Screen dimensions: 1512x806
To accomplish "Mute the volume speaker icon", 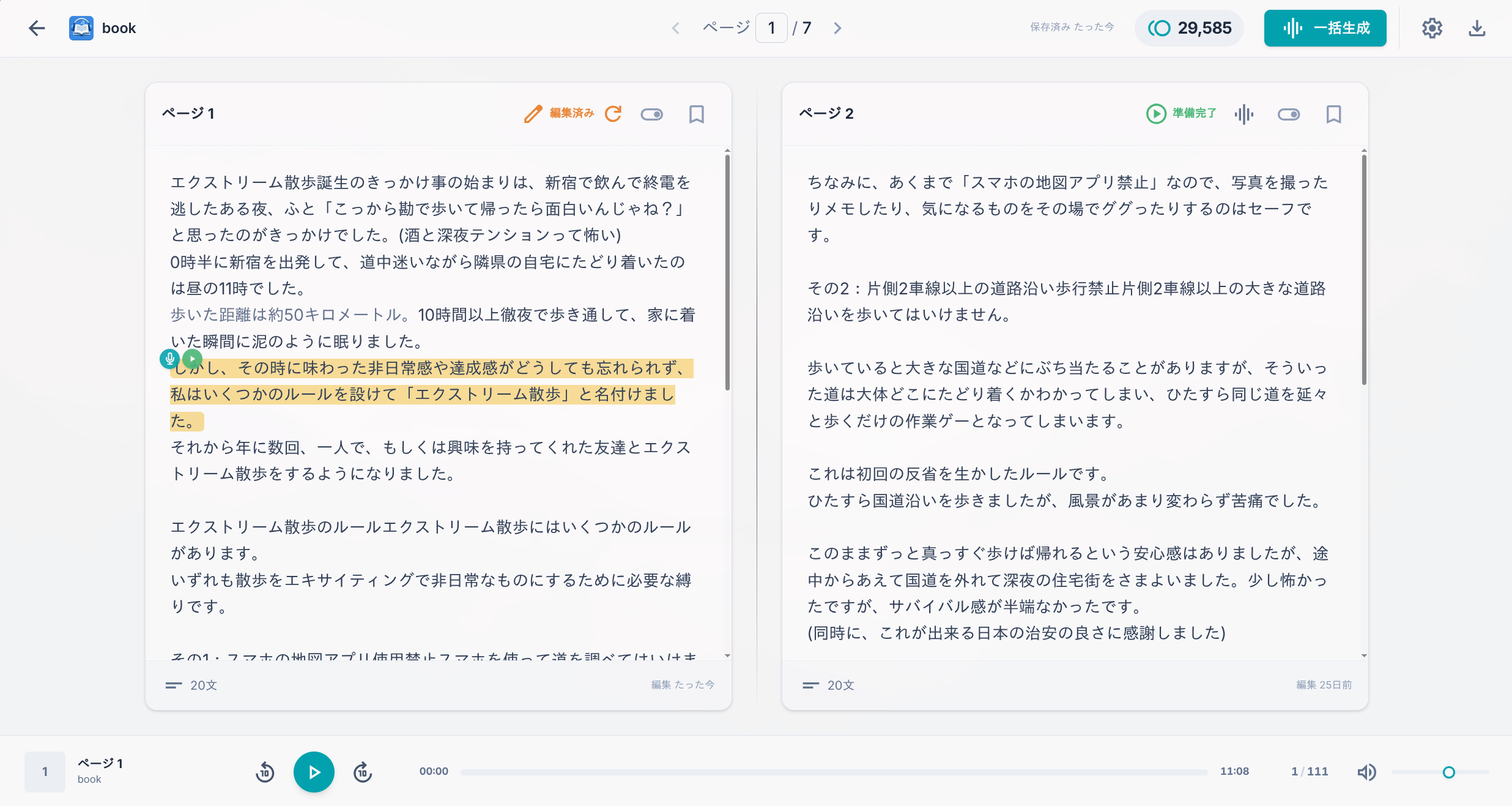I will pyautogui.click(x=1366, y=772).
